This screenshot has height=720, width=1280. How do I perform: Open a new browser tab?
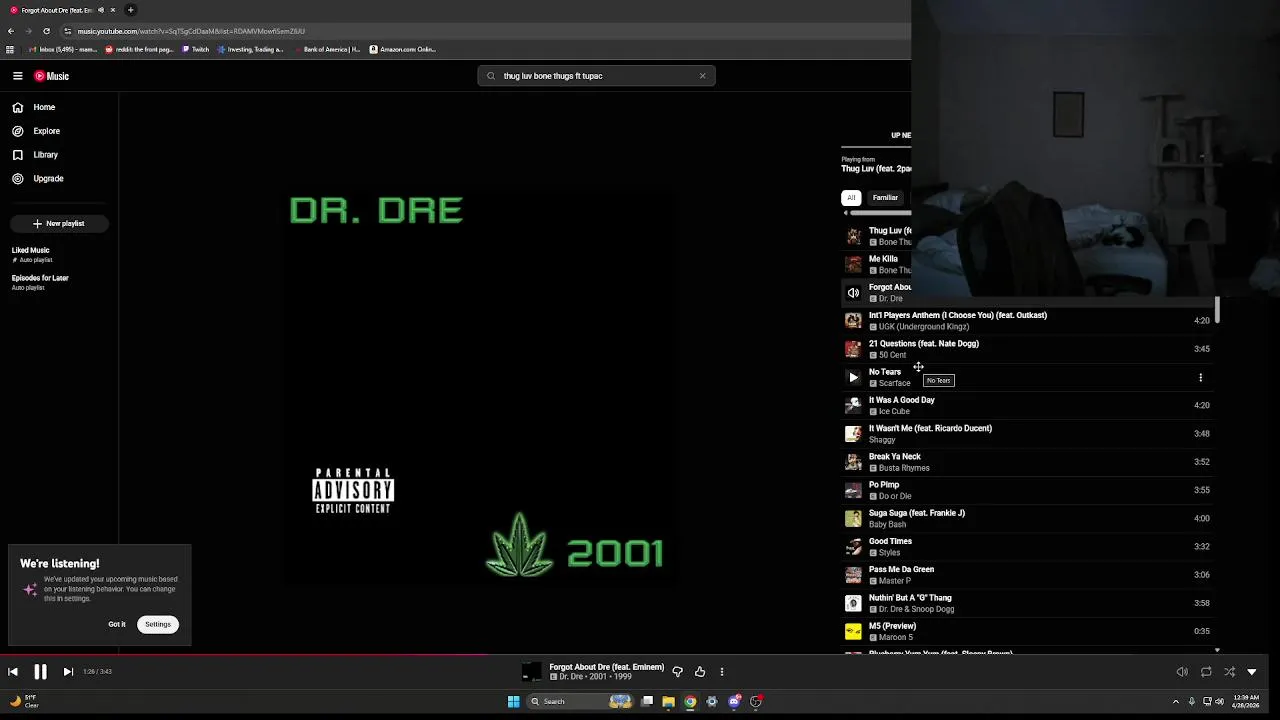(x=130, y=10)
